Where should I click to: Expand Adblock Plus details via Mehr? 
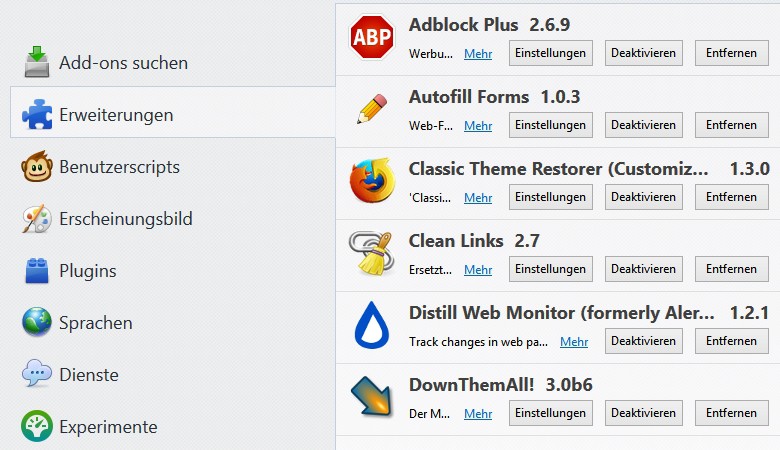coord(478,54)
